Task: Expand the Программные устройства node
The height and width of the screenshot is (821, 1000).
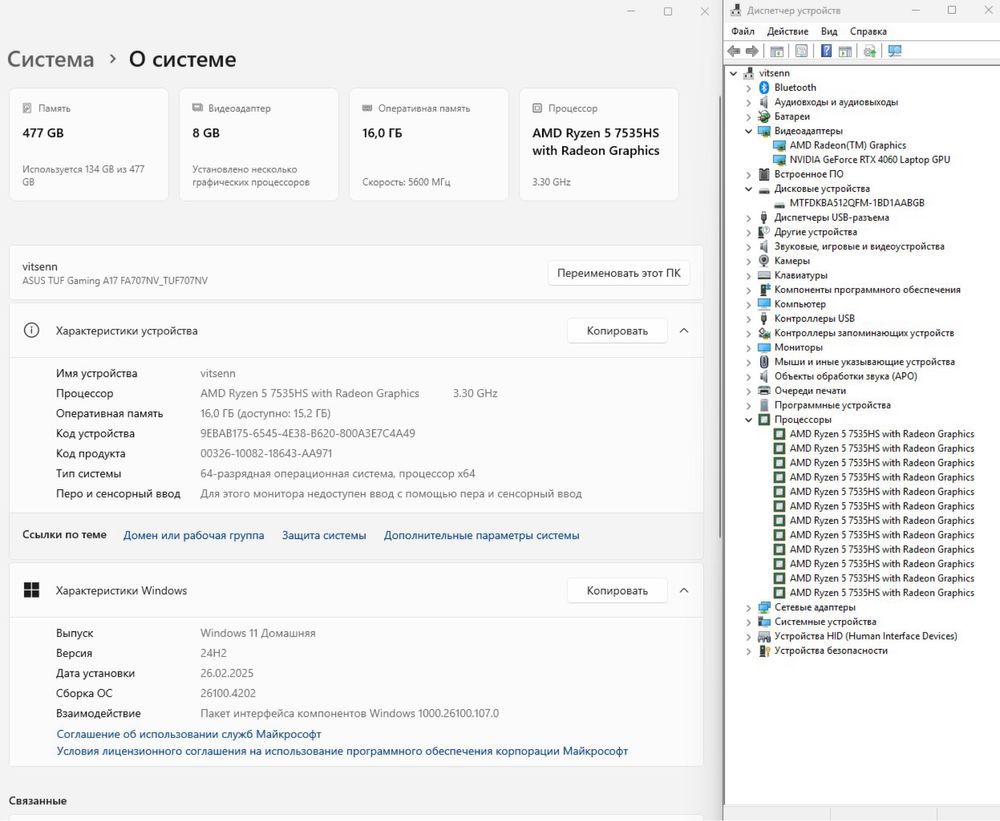Action: 749,405
